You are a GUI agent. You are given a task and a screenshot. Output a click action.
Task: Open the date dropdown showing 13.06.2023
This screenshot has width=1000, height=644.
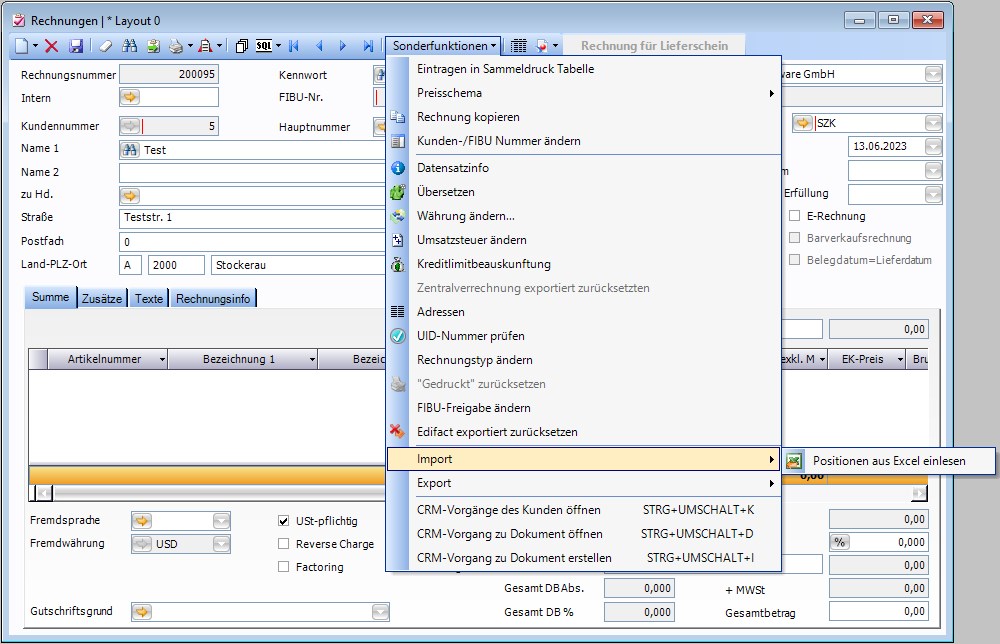(933, 147)
